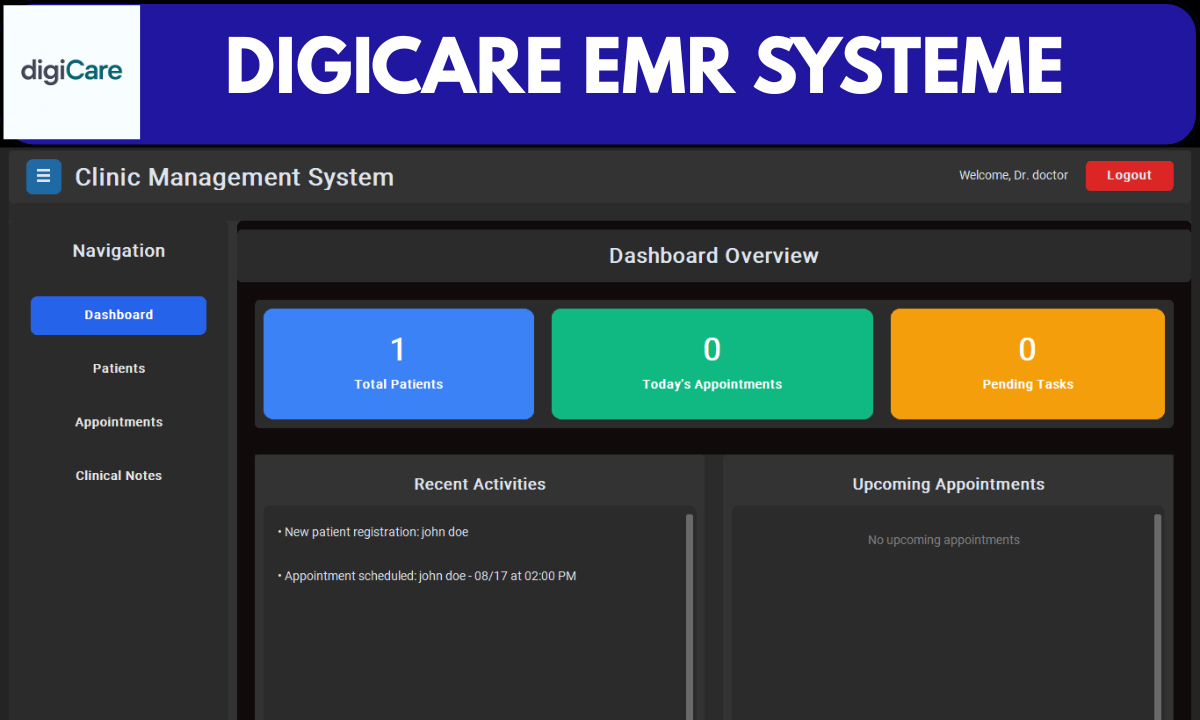Go to the Patients section
Viewport: 1200px width, 720px height.
point(119,369)
